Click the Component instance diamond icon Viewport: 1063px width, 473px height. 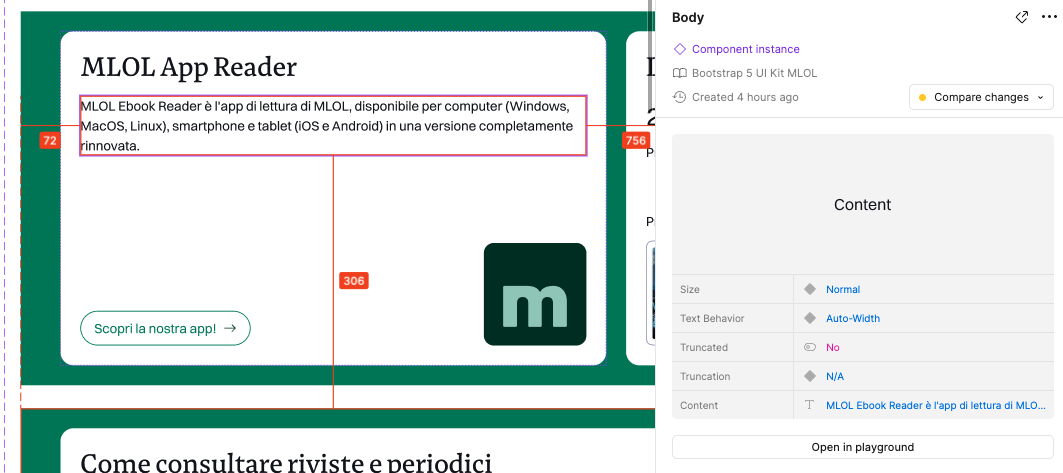point(680,49)
